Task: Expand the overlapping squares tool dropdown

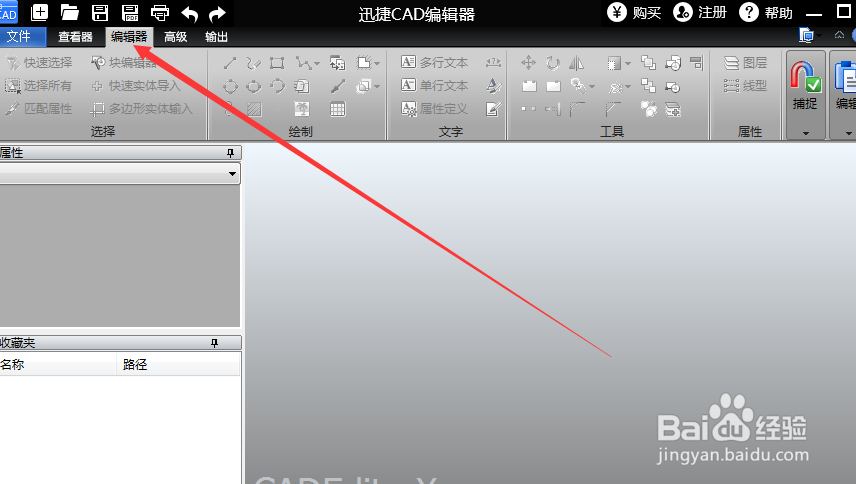Action: [x=377, y=87]
